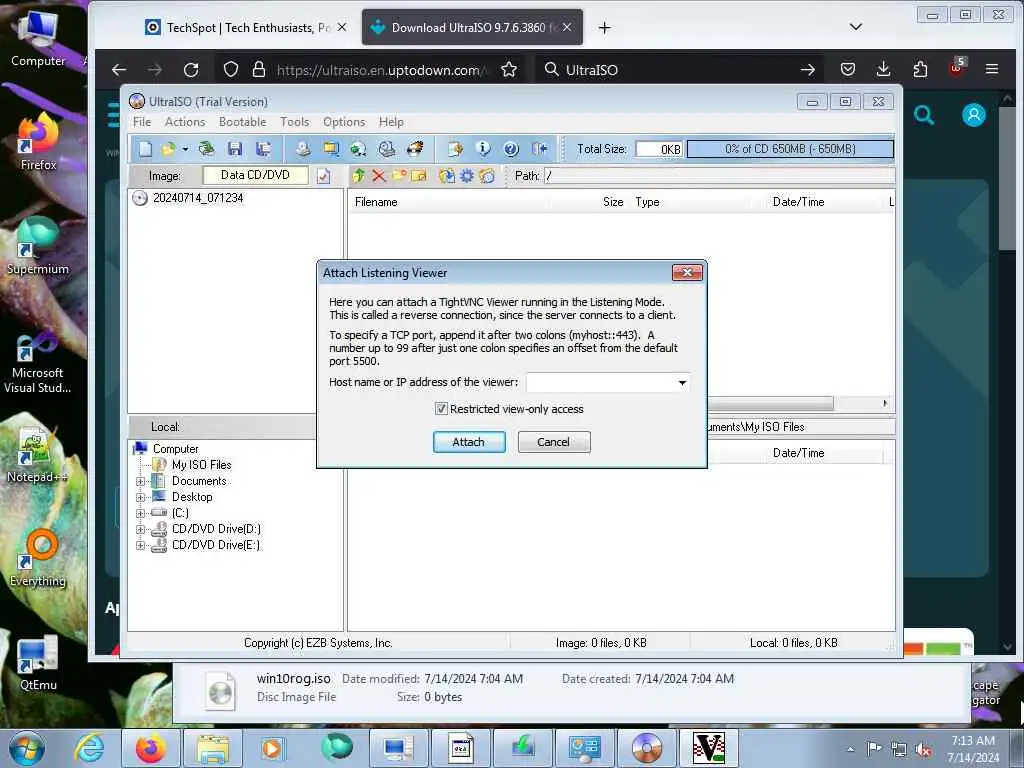Uncheck Restricted view-only access checkbox
The image size is (1024, 768).
click(x=441, y=409)
